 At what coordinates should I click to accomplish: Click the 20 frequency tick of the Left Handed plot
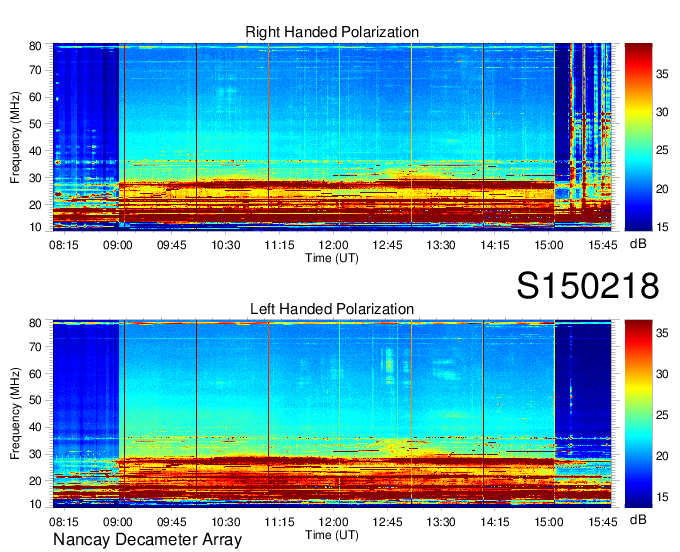click(35, 481)
